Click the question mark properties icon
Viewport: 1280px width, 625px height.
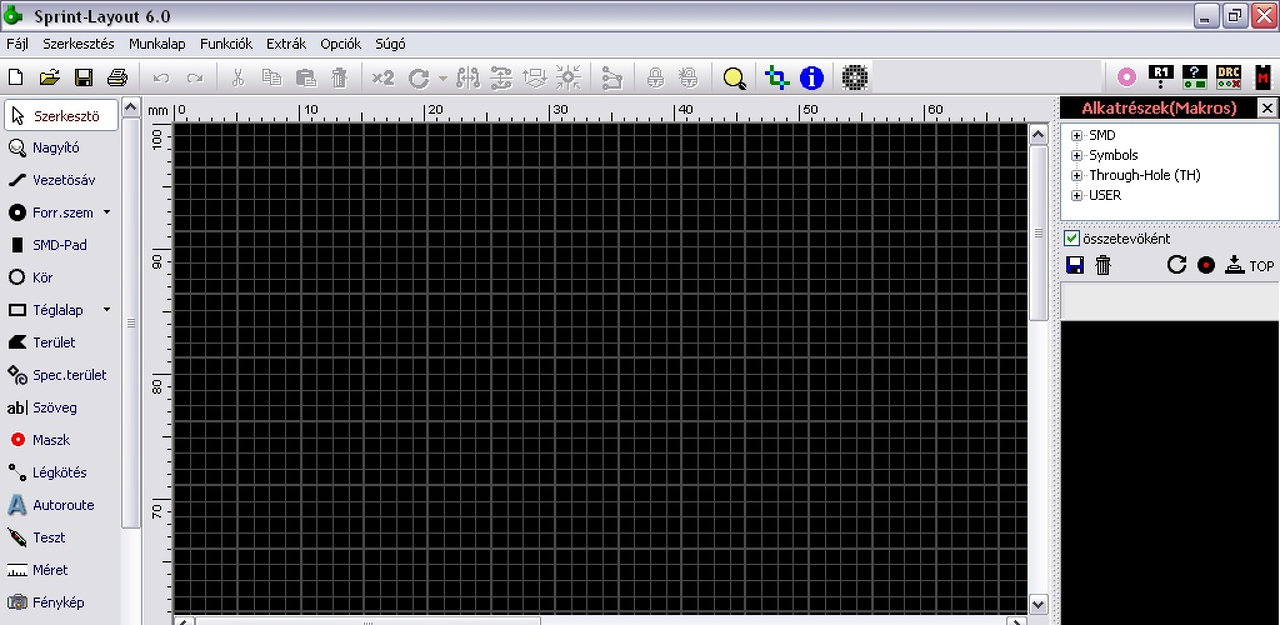[1195, 77]
